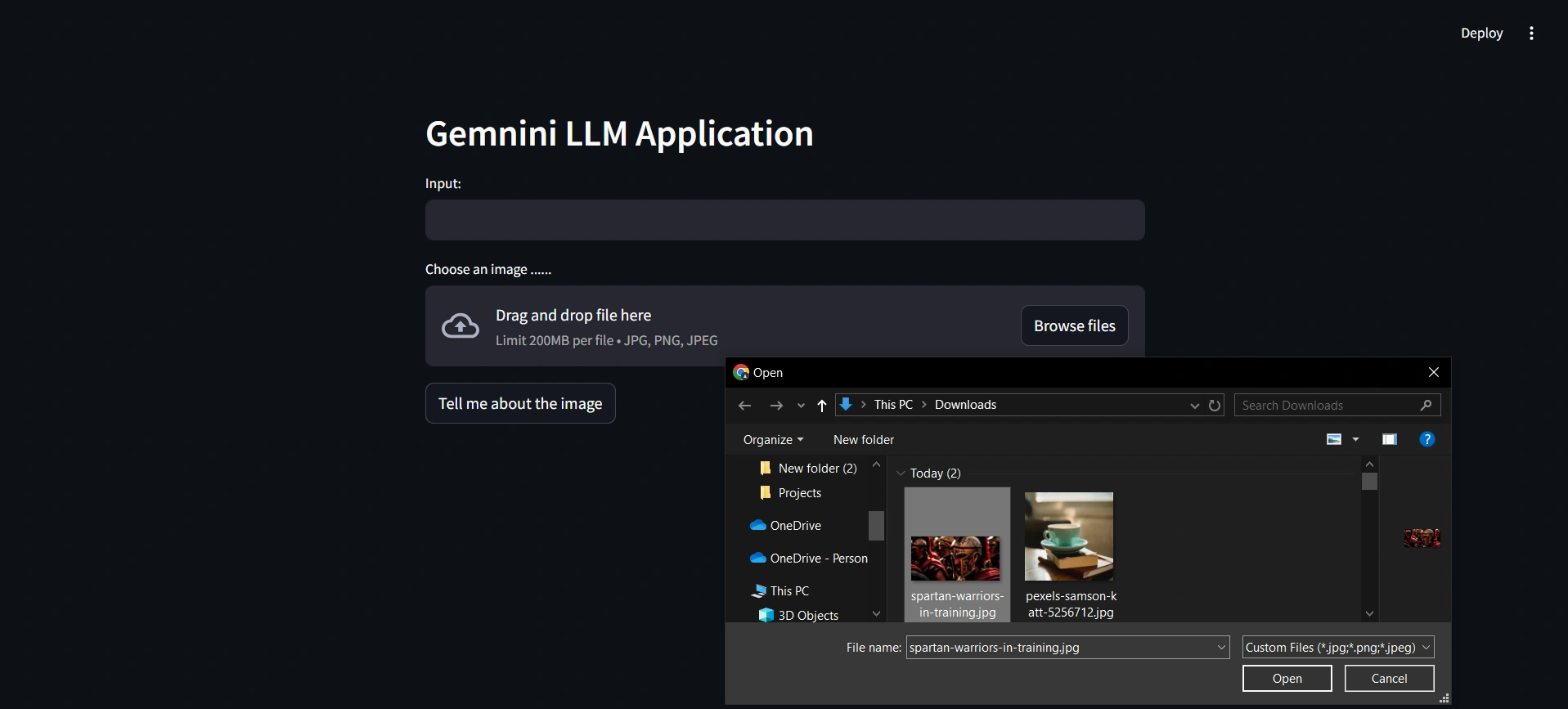The height and width of the screenshot is (709, 1568).
Task: Click the Input text field
Action: tap(784, 221)
